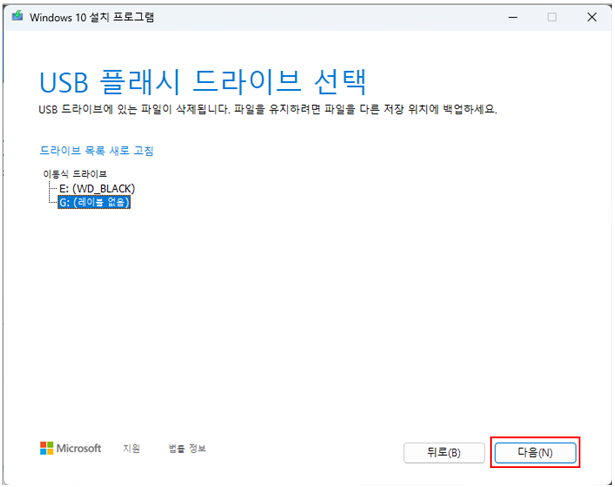Close the Windows 10 설치 프로그램 window
615x487 pixels.
pos(592,17)
